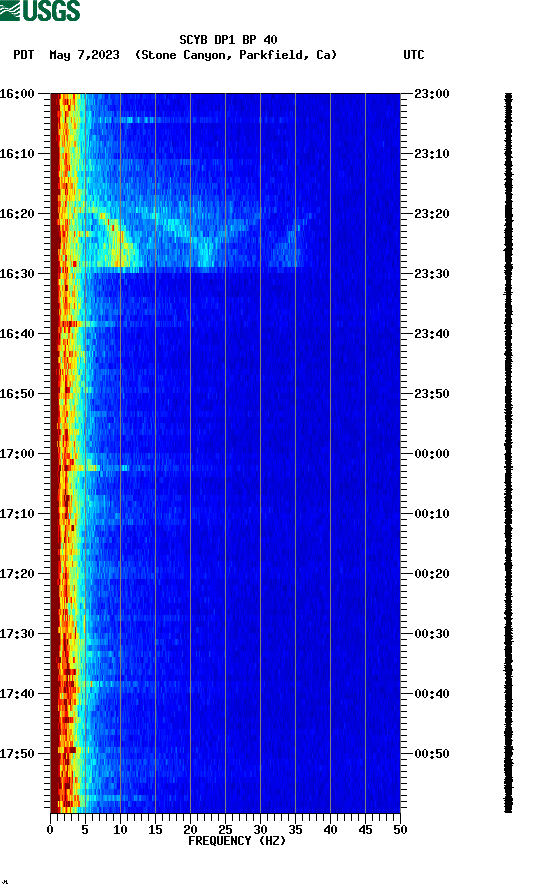Click the 00:50 UTC time label
552x893 pixels.
tap(432, 753)
